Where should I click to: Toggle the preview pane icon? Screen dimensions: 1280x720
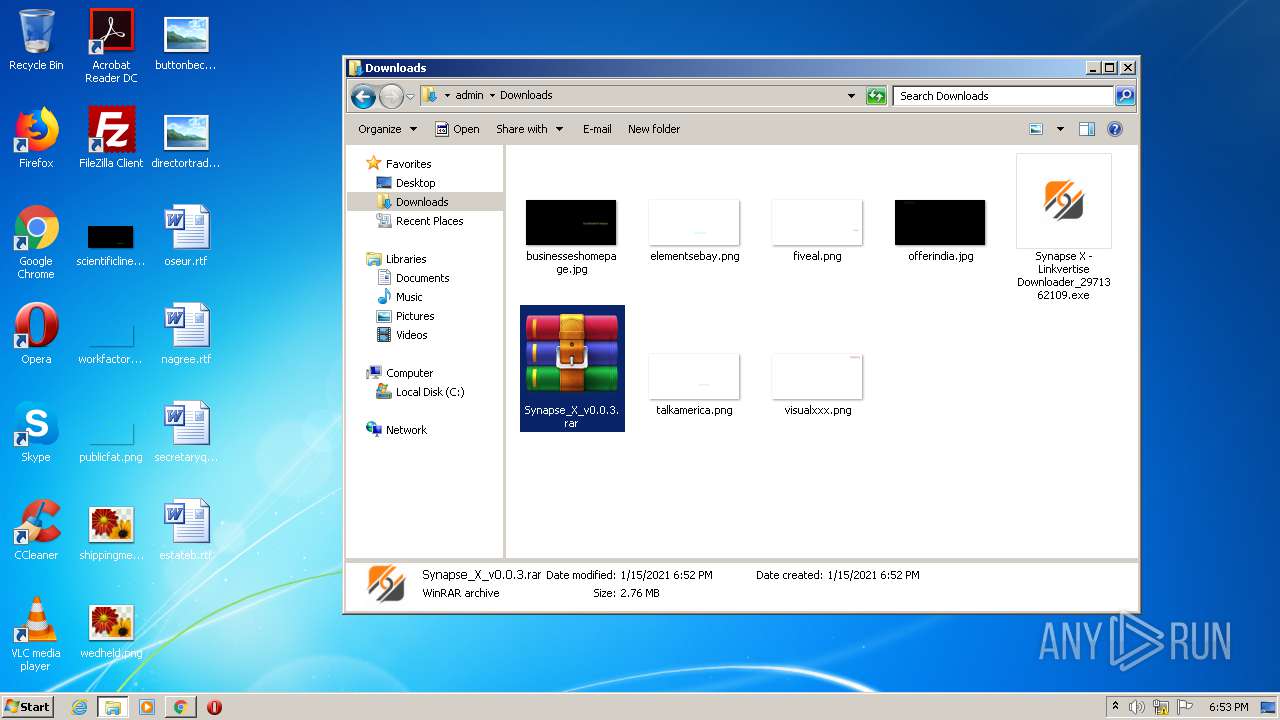coord(1087,129)
